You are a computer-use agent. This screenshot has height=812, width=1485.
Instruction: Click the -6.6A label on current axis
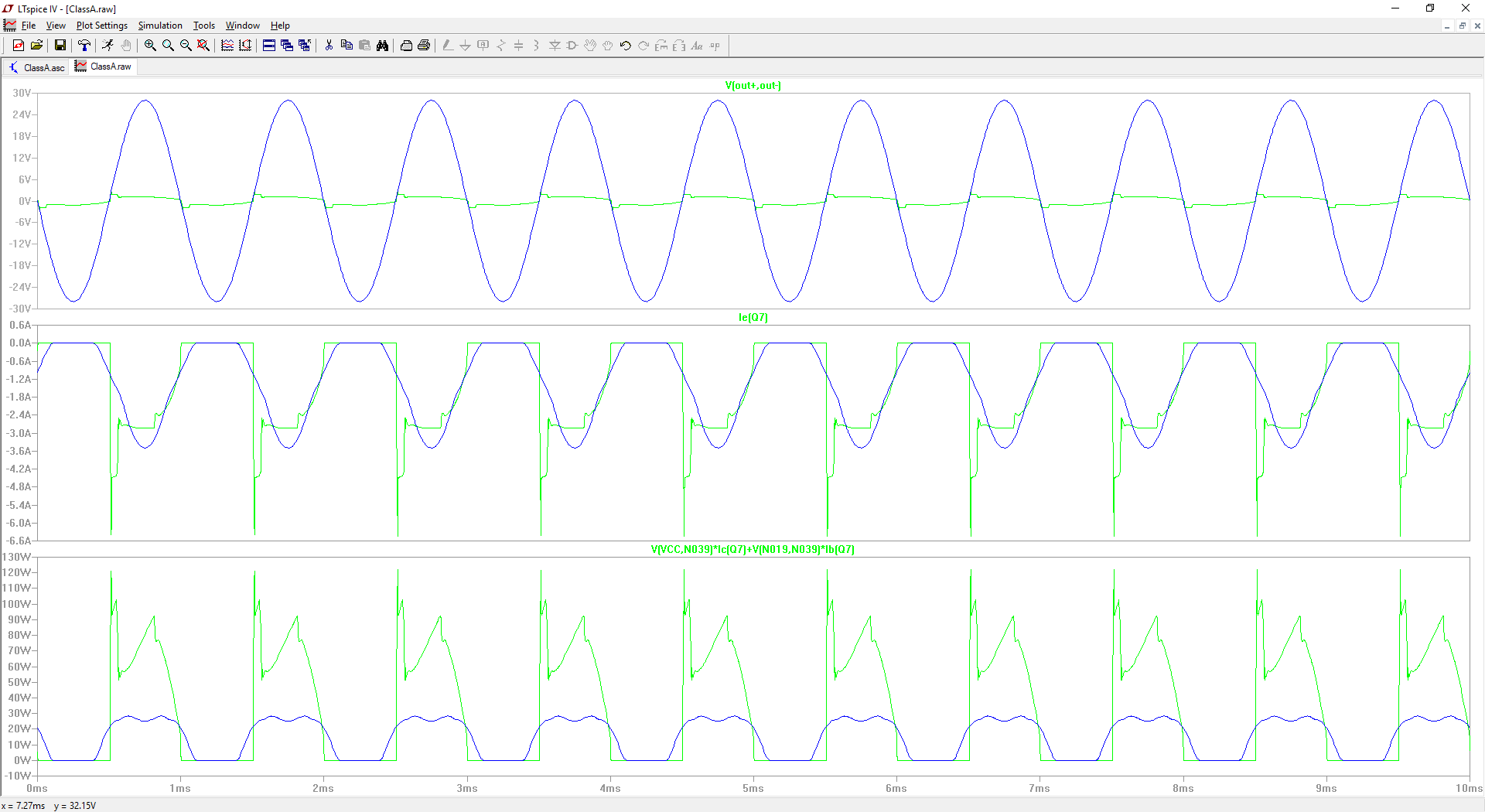pyautogui.click(x=19, y=541)
